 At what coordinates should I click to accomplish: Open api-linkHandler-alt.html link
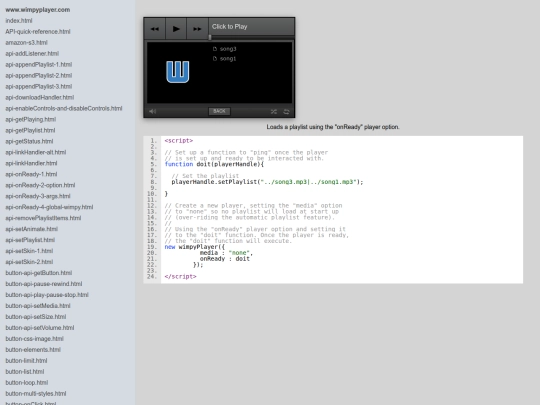[x=36, y=152]
